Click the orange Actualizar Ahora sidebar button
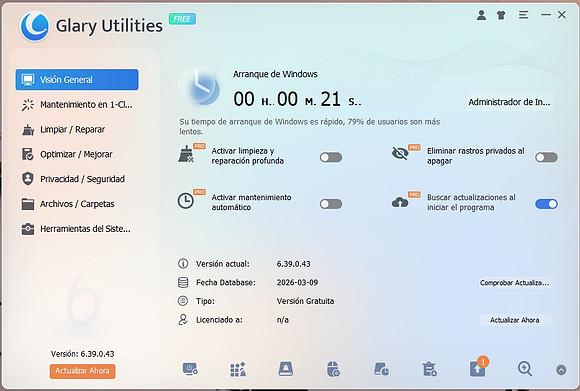Image resolution: width=580 pixels, height=391 pixels. pos(82,371)
